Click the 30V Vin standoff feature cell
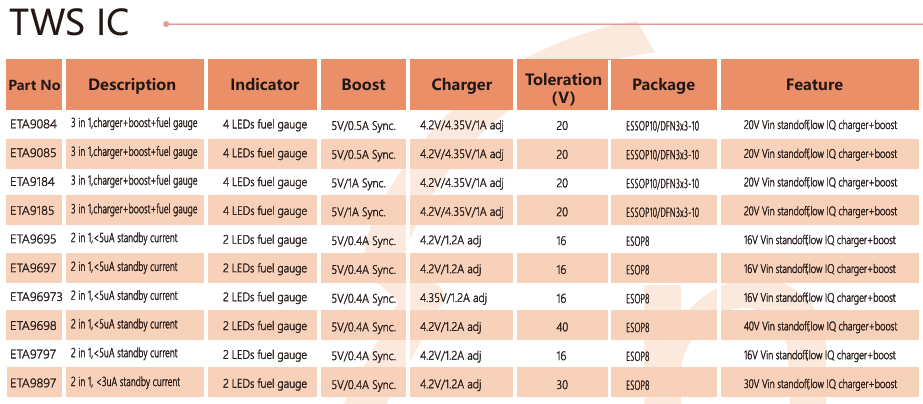 pos(820,384)
